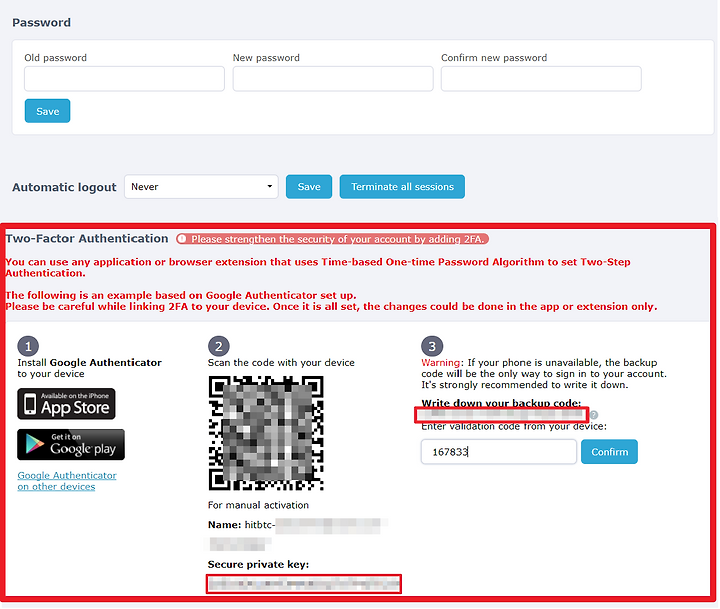
Task: Focus the New password field
Action: tap(333, 79)
